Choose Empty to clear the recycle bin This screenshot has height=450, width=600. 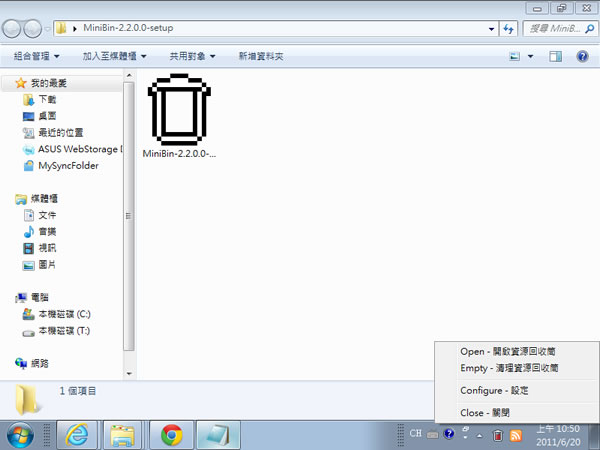[509, 368]
